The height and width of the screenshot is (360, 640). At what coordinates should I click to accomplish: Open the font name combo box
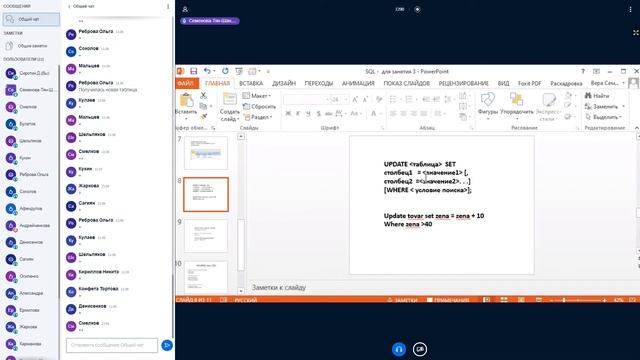point(306,99)
